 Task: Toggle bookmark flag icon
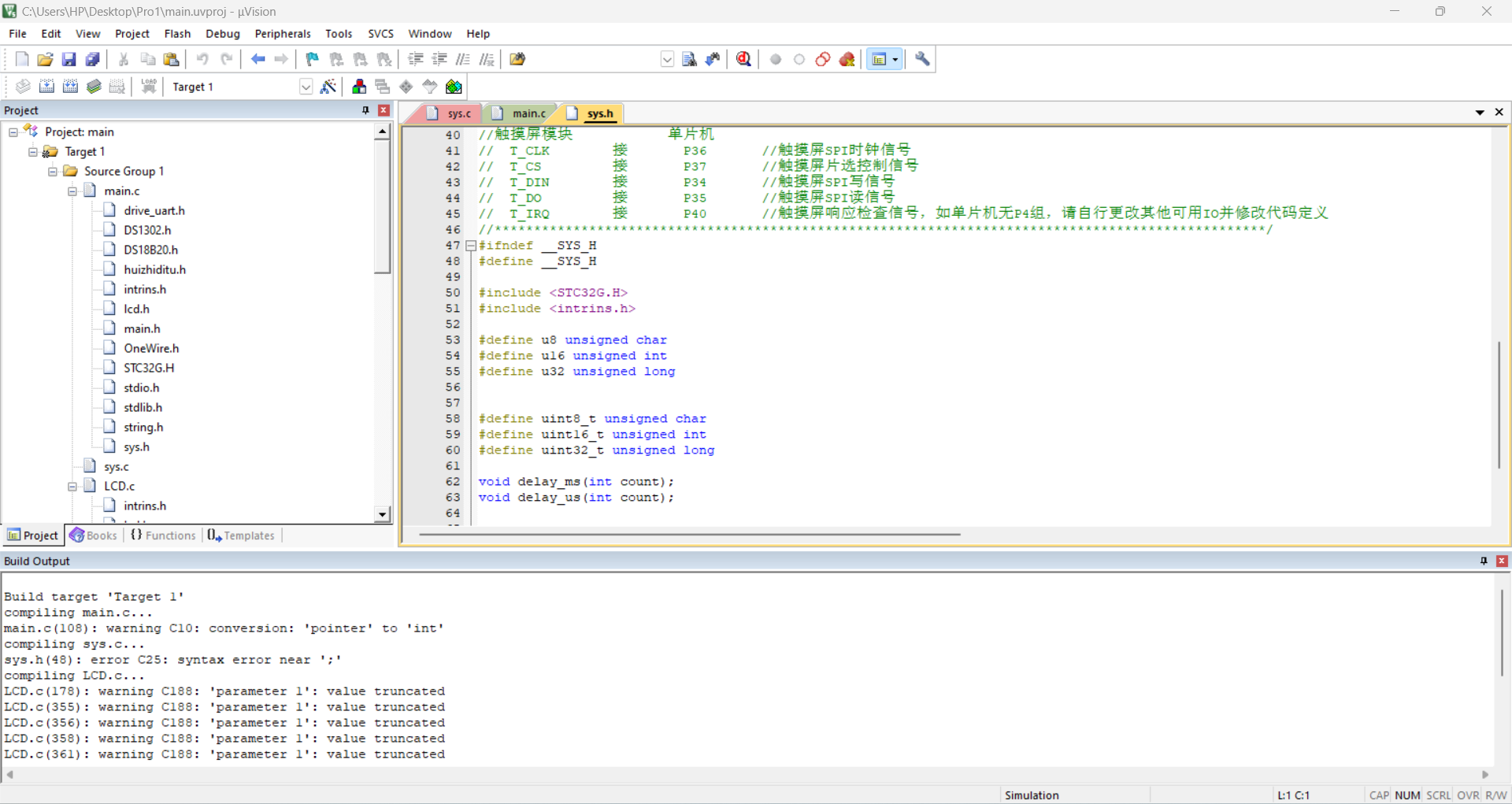pyautogui.click(x=312, y=59)
